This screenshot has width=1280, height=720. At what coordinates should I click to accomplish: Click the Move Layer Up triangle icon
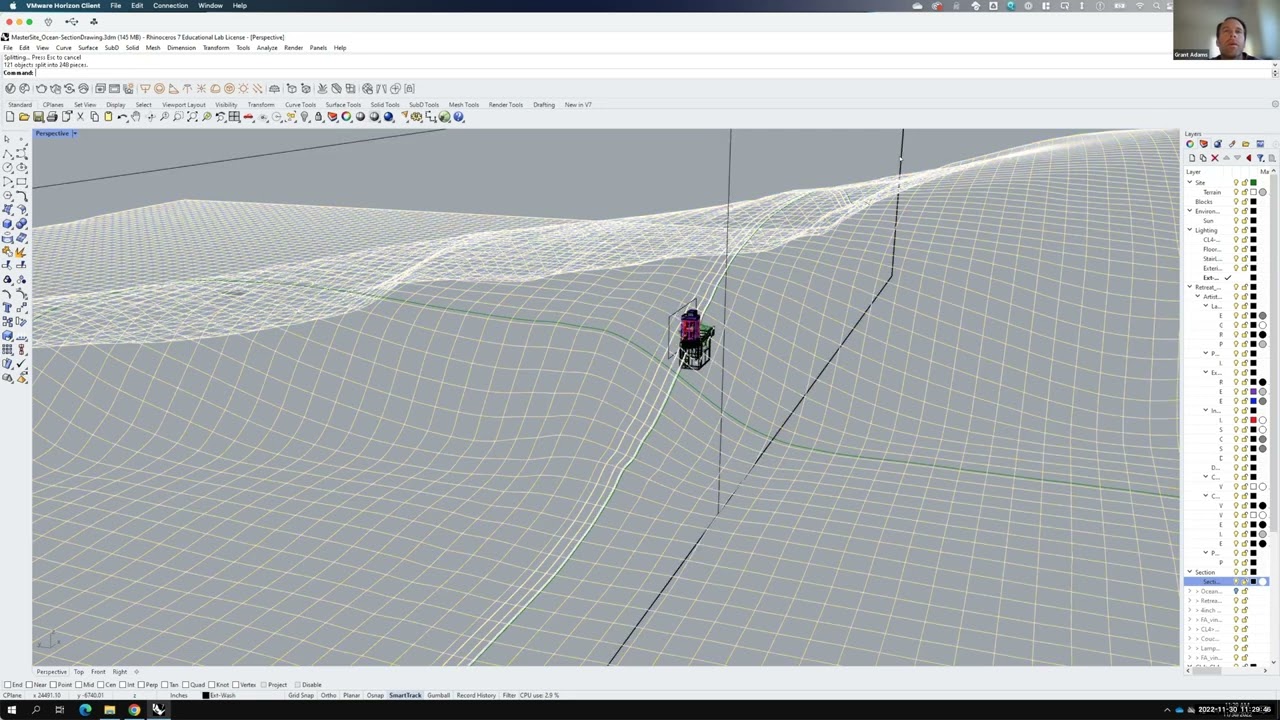click(1226, 158)
